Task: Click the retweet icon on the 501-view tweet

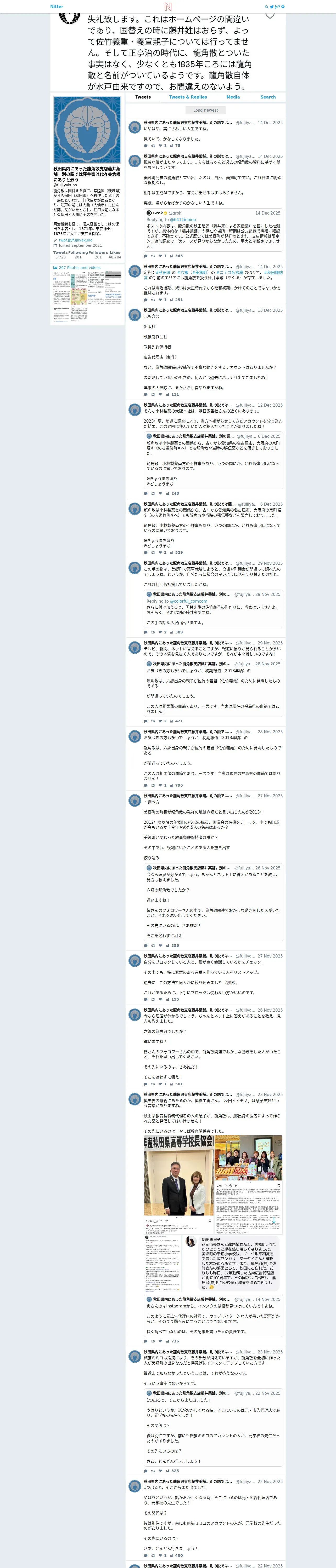Action: point(153,1083)
